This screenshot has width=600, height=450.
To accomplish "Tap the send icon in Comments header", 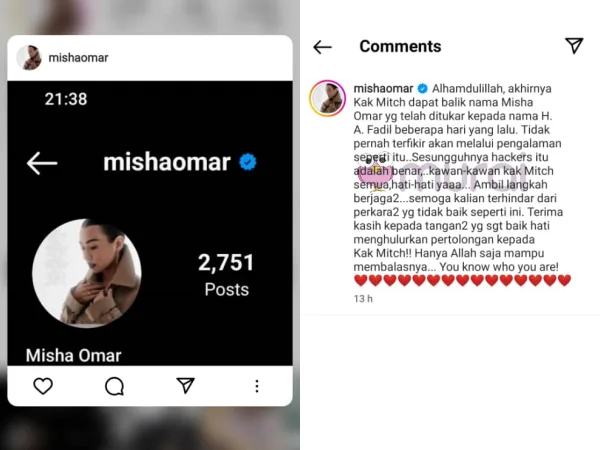I will tap(574, 46).
